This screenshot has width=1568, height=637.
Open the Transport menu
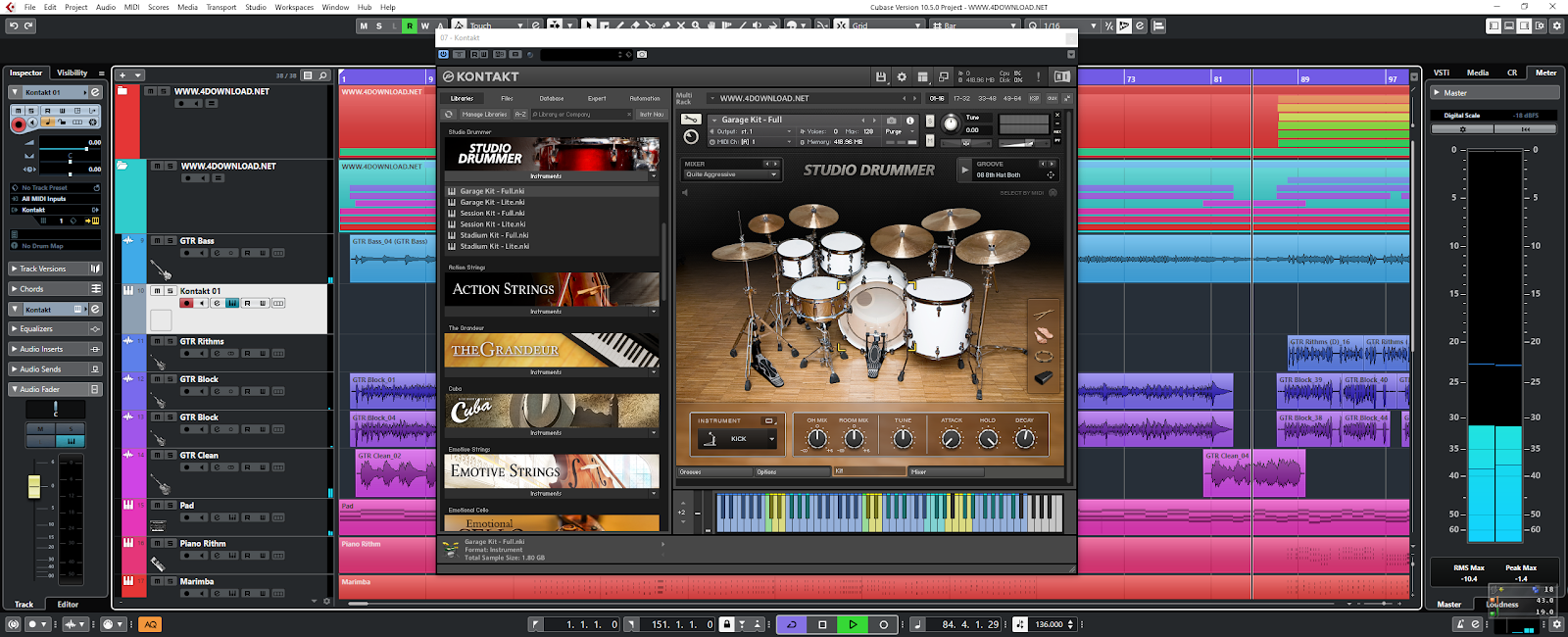click(x=220, y=7)
